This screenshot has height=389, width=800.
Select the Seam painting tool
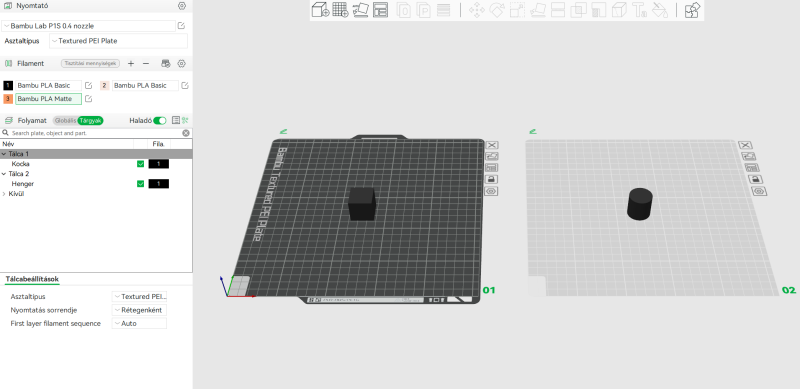coord(619,10)
